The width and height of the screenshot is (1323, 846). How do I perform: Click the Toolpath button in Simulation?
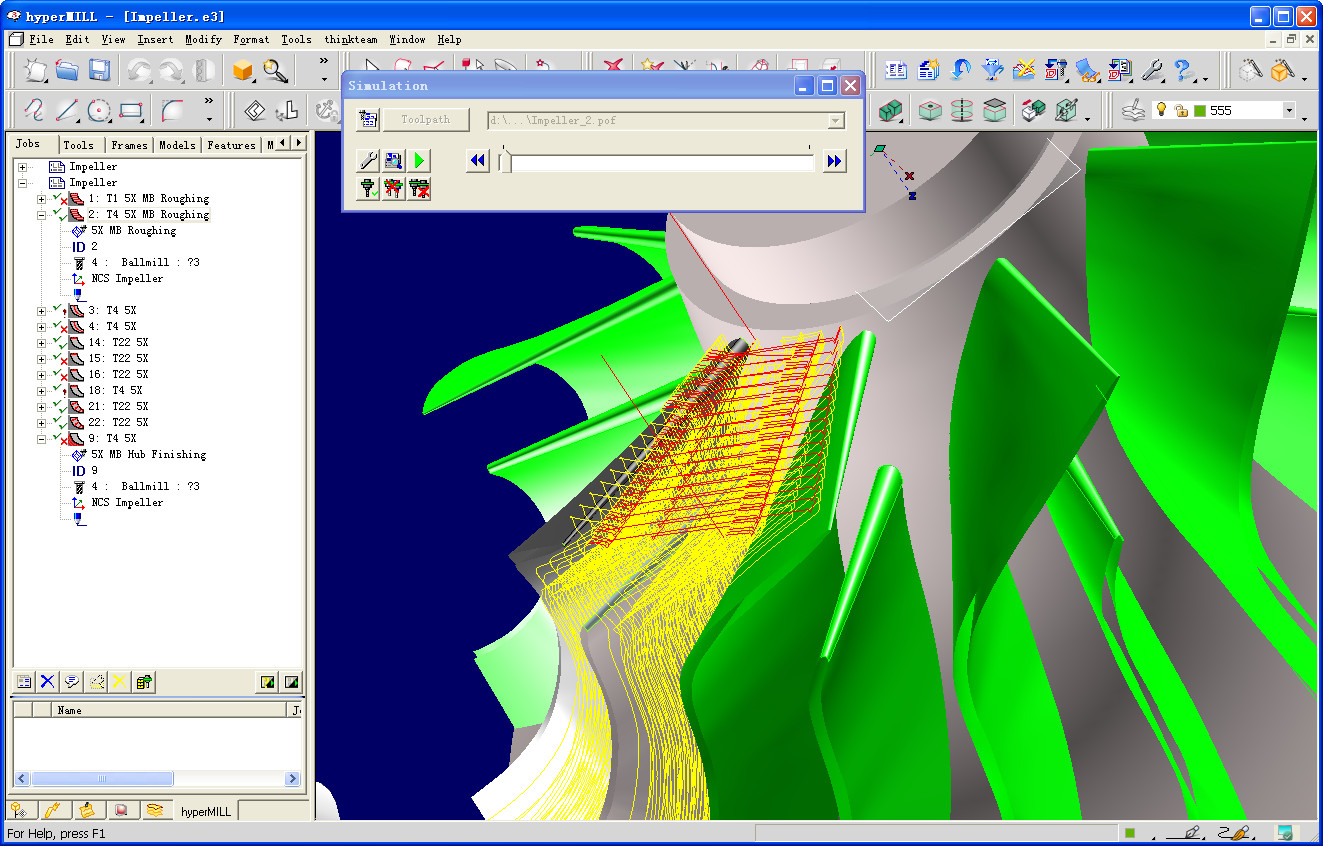pos(426,120)
